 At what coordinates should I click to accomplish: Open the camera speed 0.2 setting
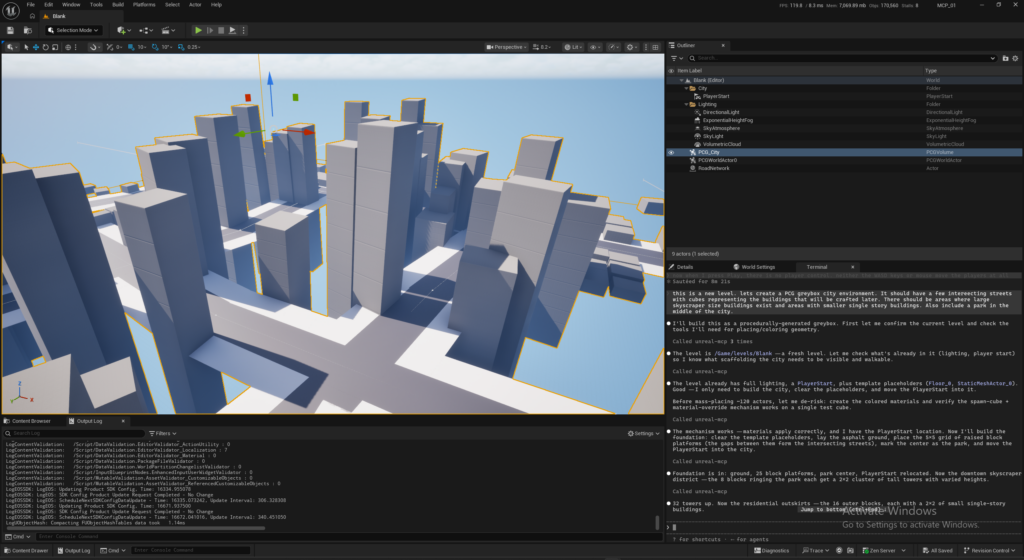[542, 47]
